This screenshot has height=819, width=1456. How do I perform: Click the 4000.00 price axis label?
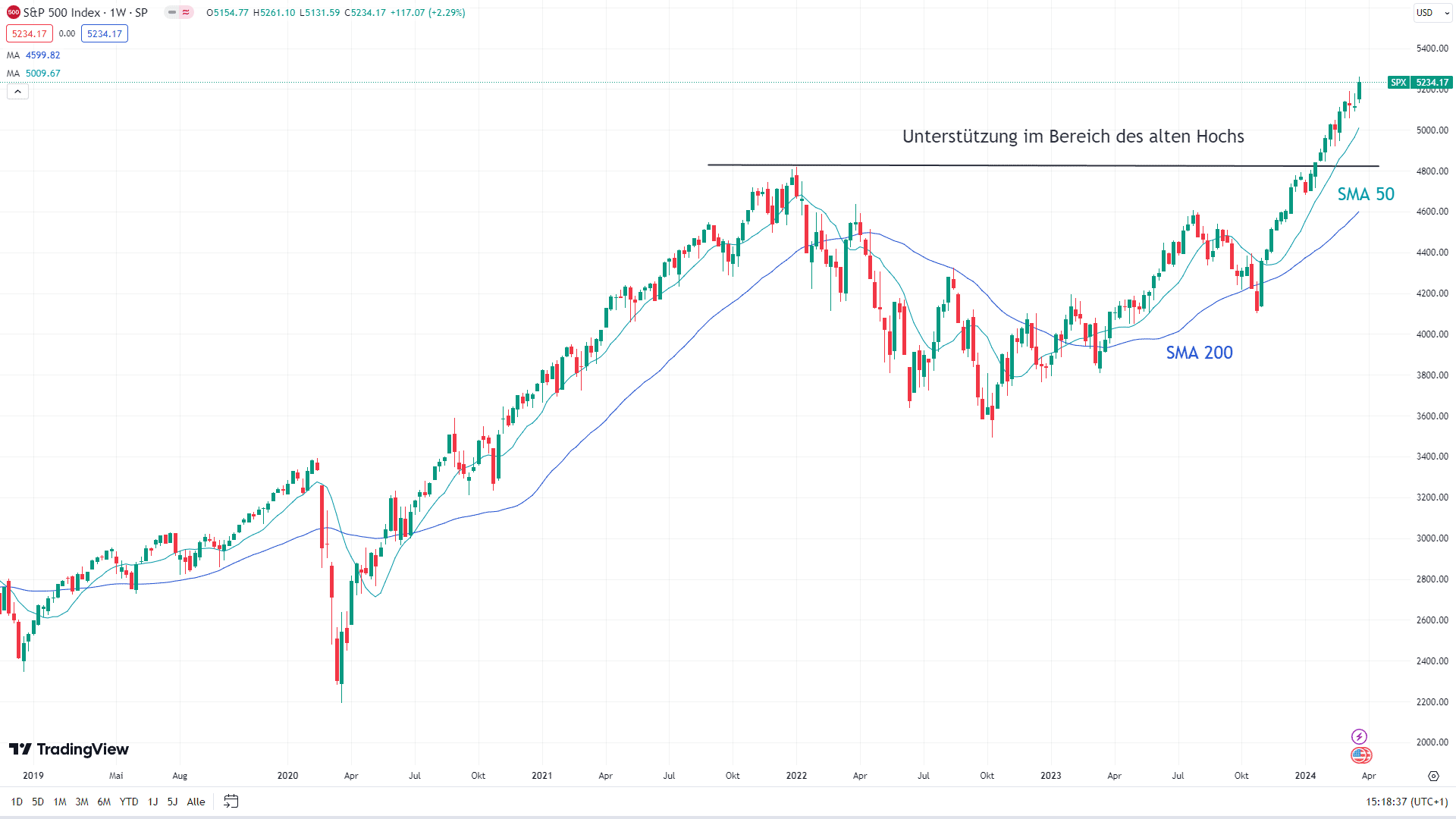point(1432,334)
